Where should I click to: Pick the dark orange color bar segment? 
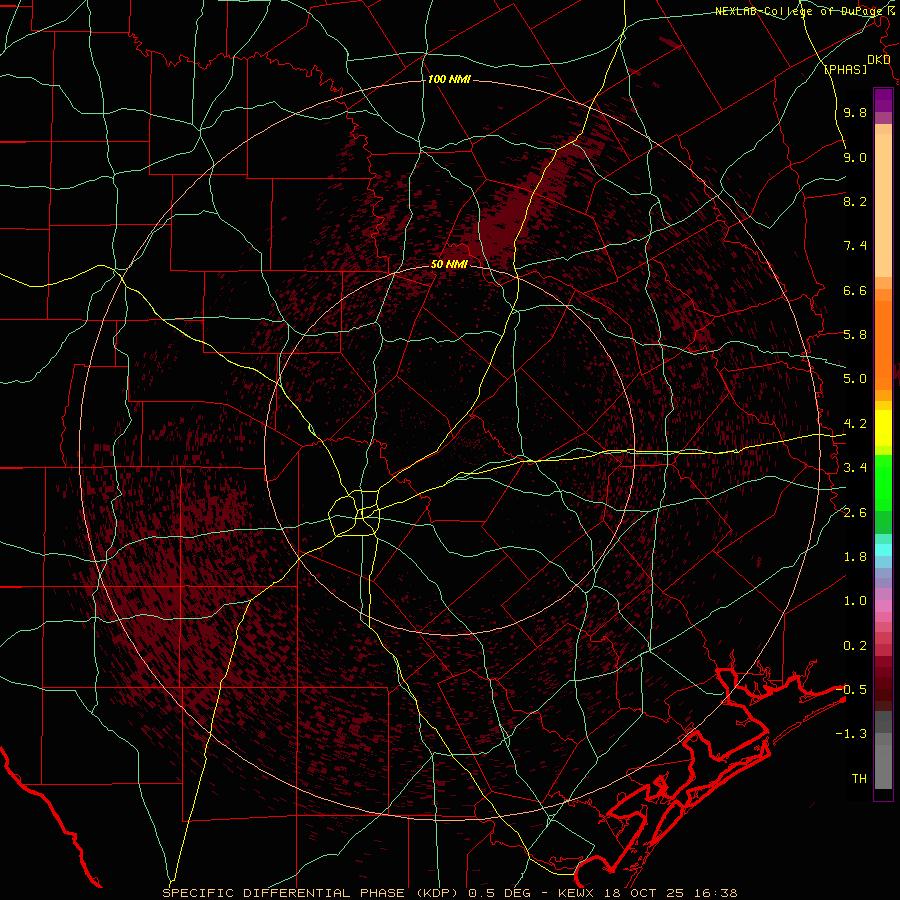pyautogui.click(x=883, y=344)
